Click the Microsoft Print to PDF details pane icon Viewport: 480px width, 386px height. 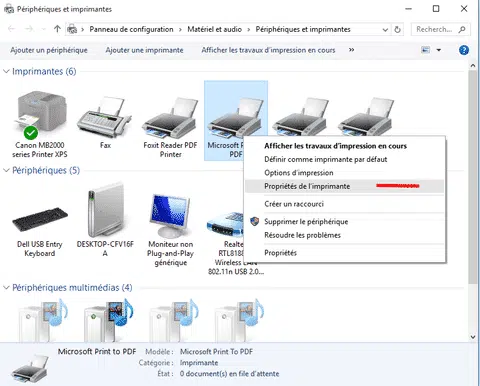click(x=30, y=369)
